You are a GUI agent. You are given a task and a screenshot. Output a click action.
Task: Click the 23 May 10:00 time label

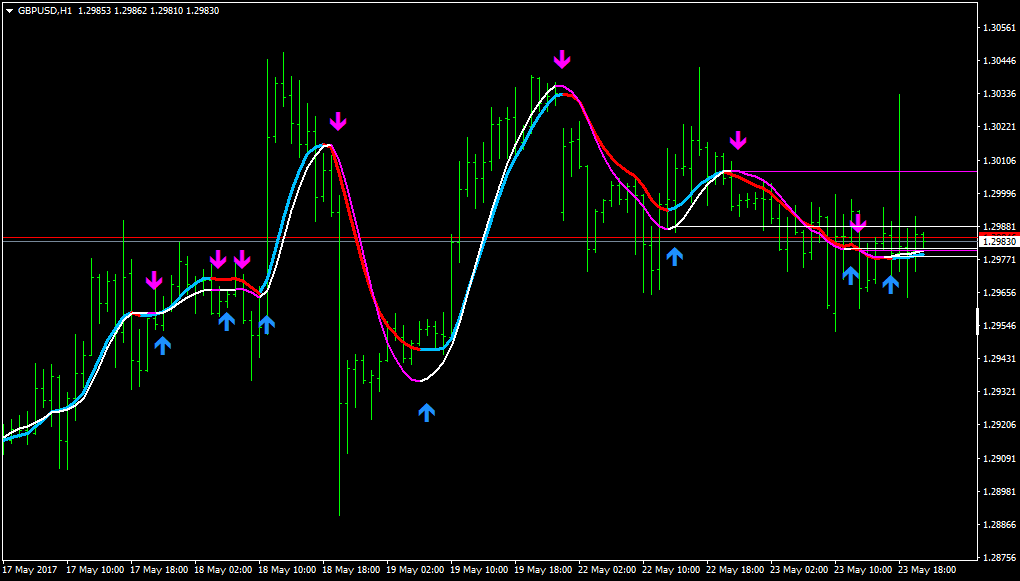[x=863, y=569]
